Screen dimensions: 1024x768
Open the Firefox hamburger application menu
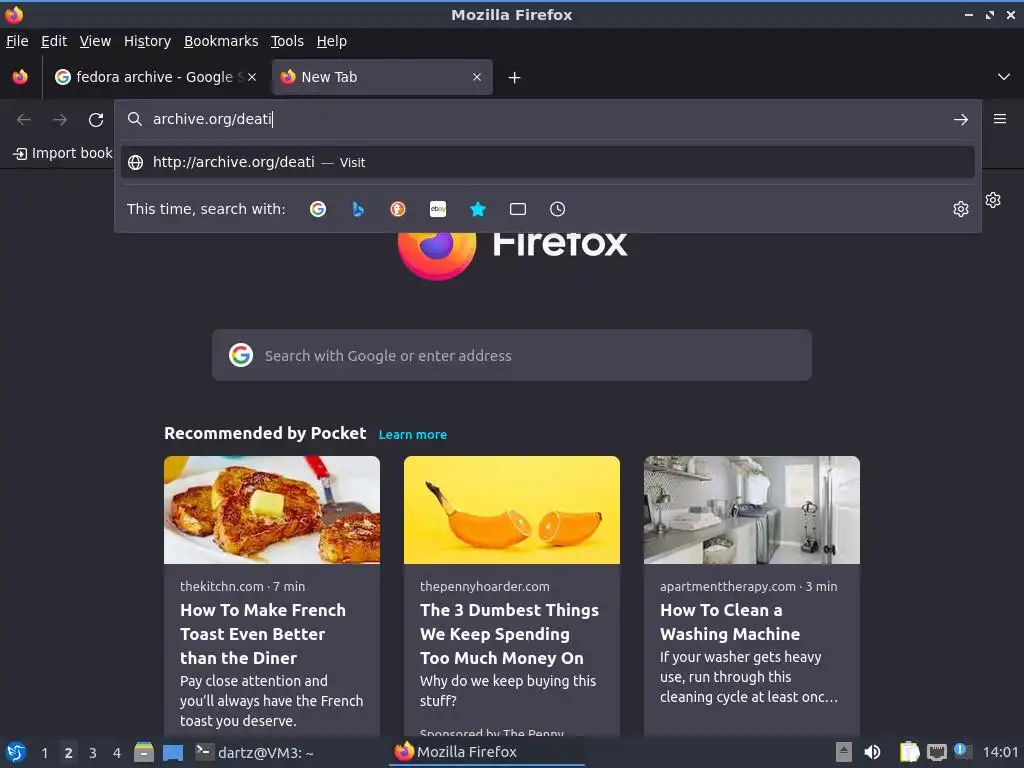(1000, 119)
